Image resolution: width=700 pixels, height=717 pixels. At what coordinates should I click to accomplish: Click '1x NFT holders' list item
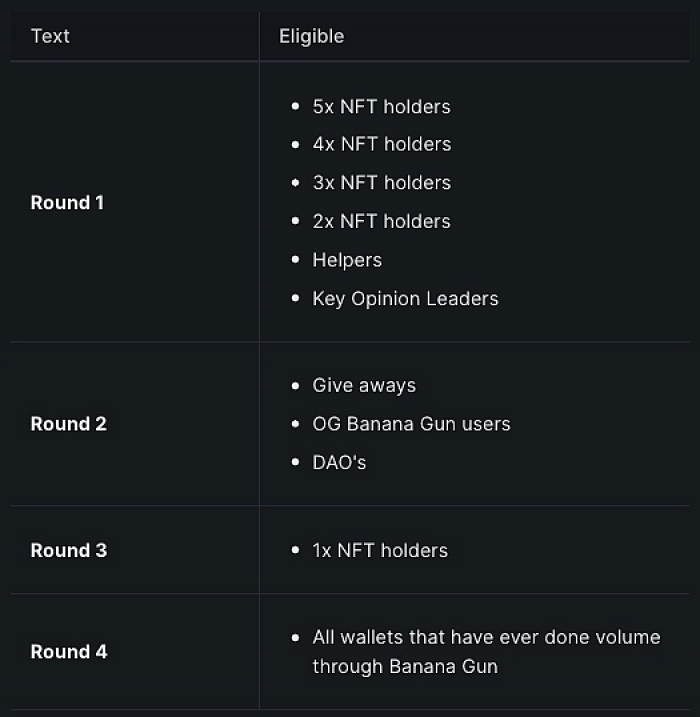(380, 550)
